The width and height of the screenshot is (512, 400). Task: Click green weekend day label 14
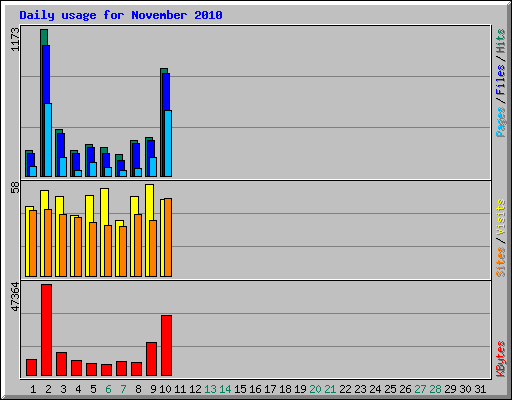point(225,389)
